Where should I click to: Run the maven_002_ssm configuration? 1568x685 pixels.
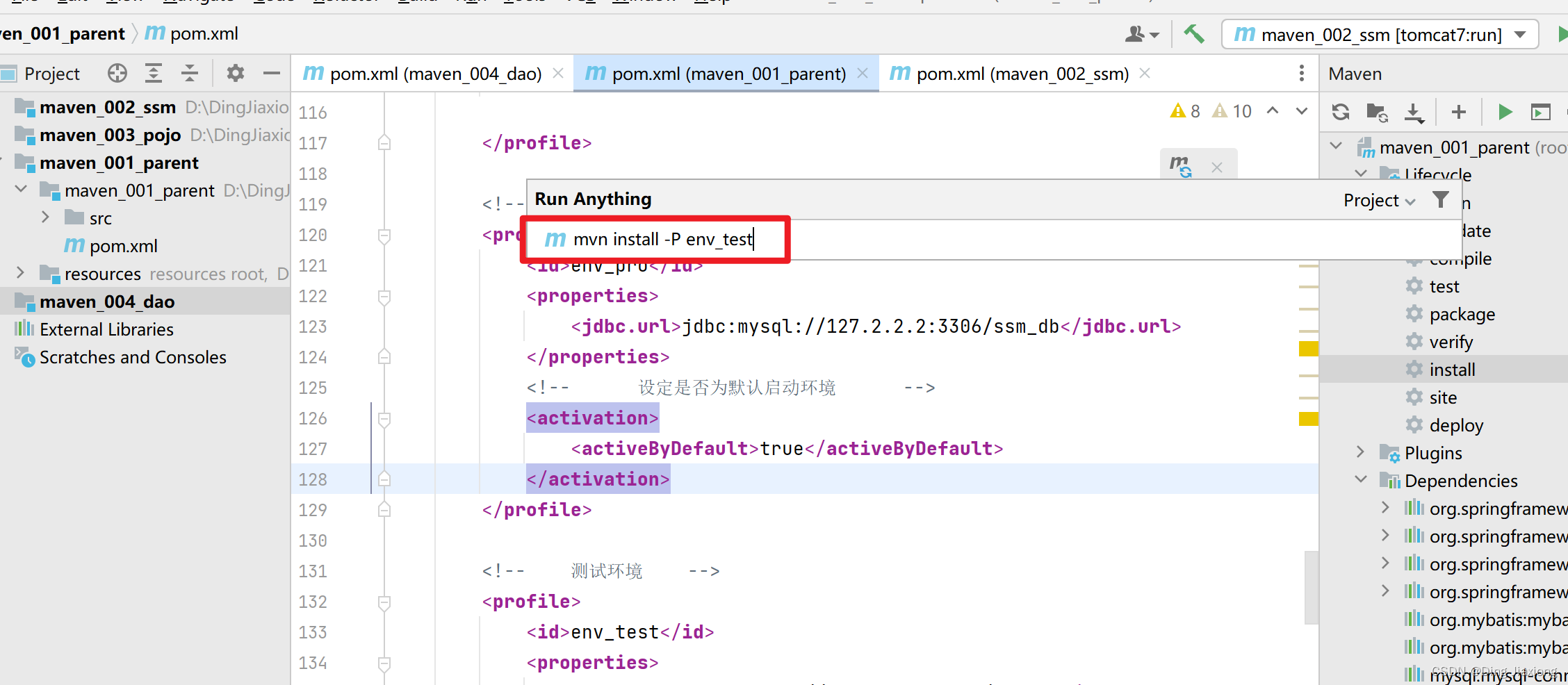(x=1562, y=33)
